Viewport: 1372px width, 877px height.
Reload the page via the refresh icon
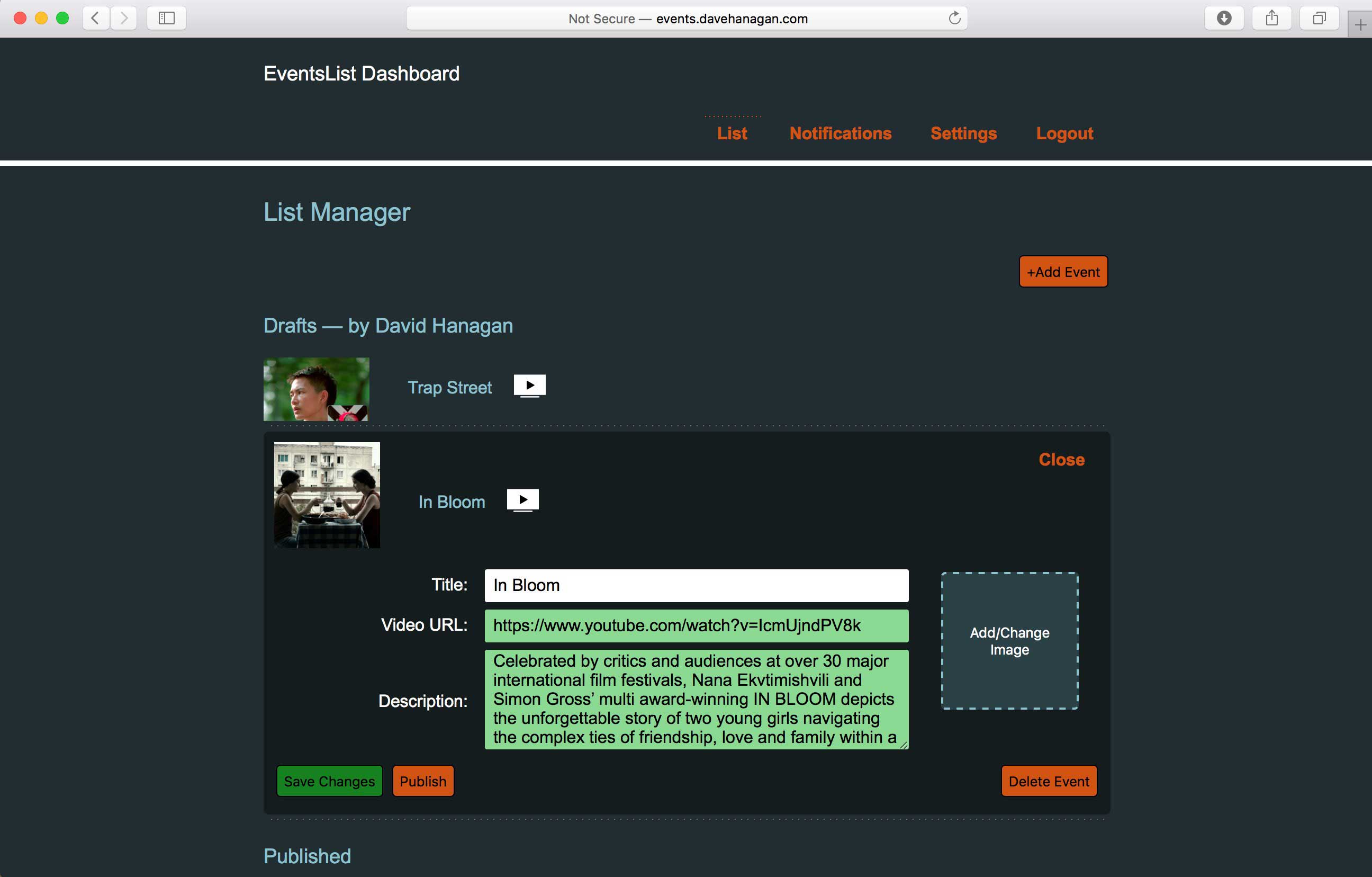(955, 17)
